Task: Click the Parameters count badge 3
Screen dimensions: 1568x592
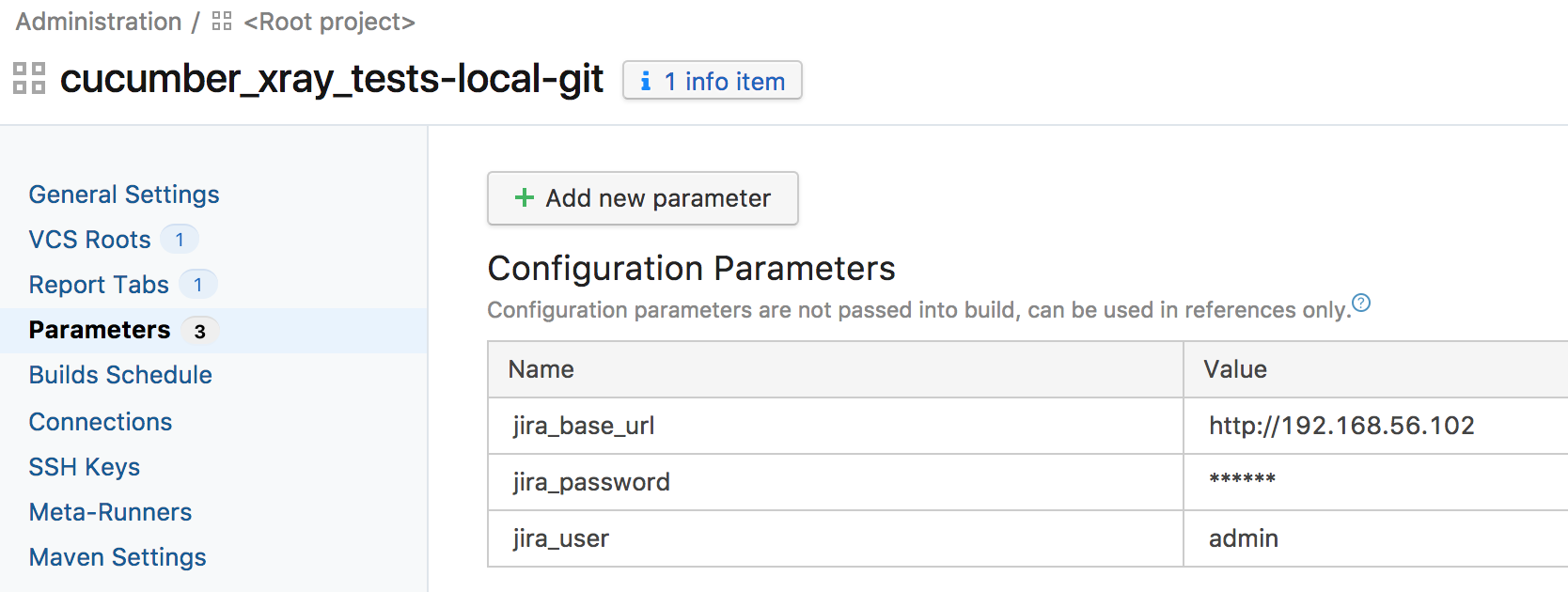Action: click(199, 331)
